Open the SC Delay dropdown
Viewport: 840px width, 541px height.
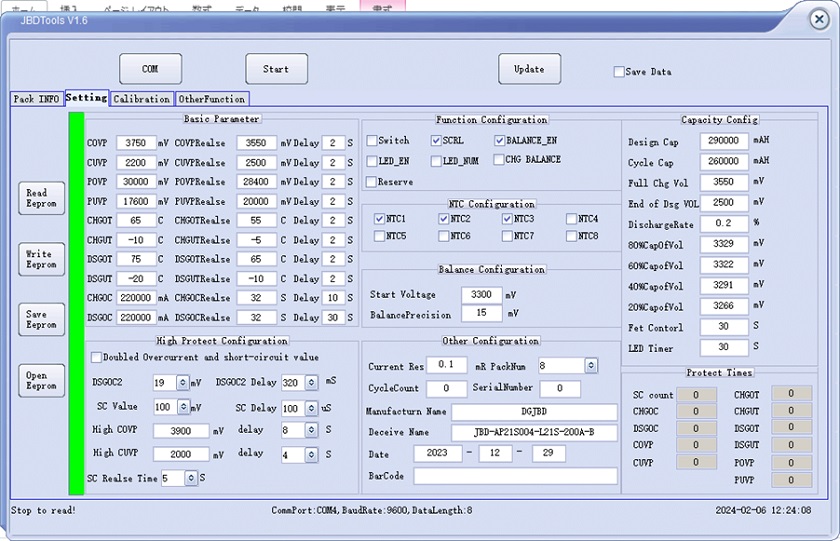312,408
